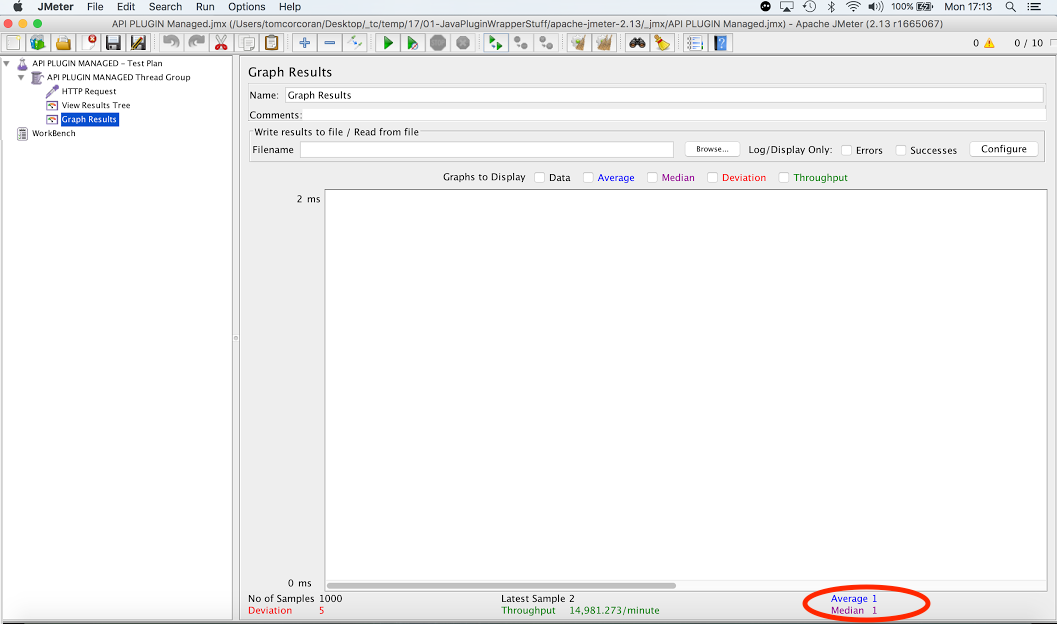The image size is (1057, 624).
Task: Click the Browse... button
Action: pos(712,149)
